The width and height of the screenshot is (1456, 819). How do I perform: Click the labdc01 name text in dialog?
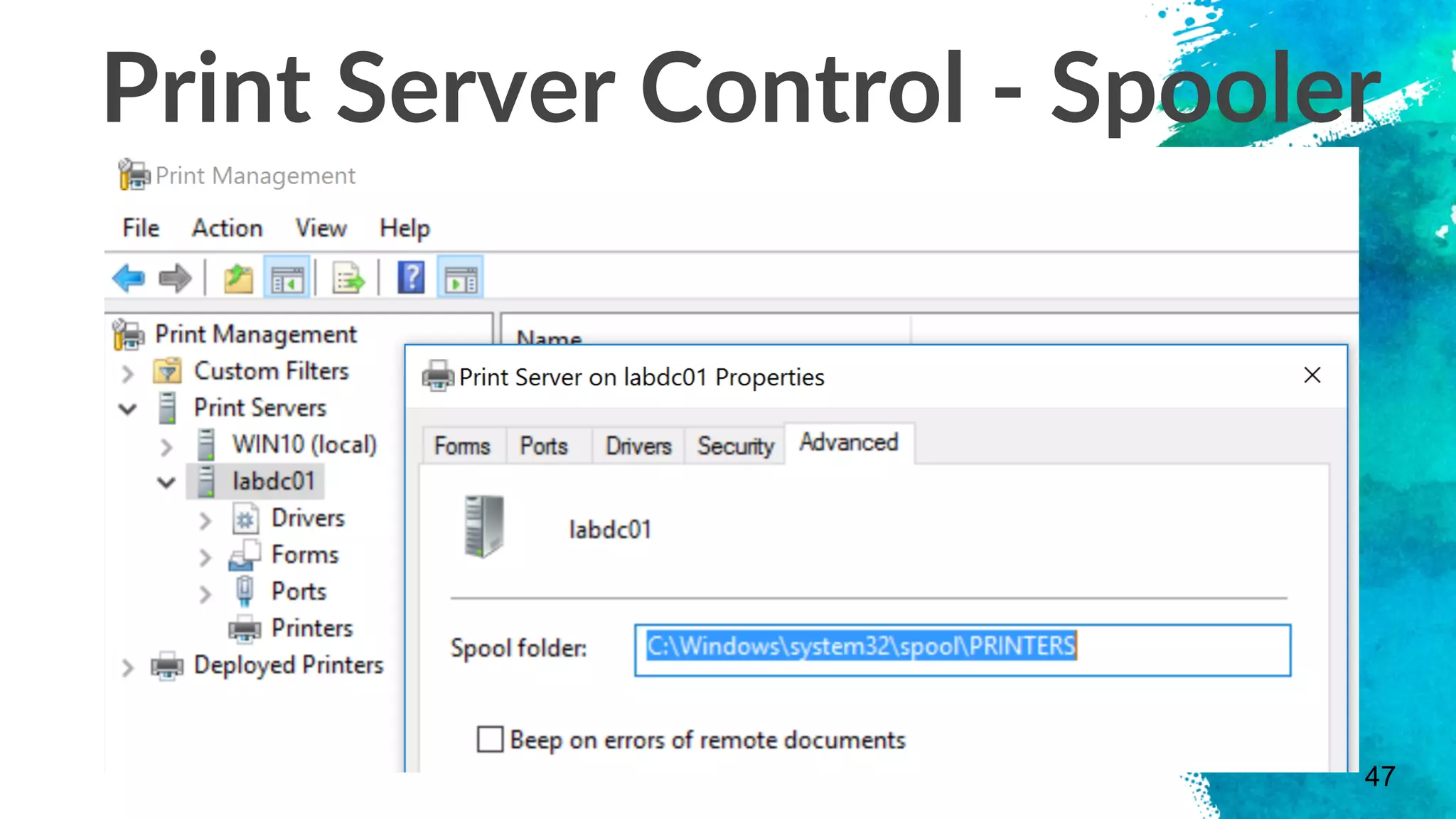coord(610,530)
